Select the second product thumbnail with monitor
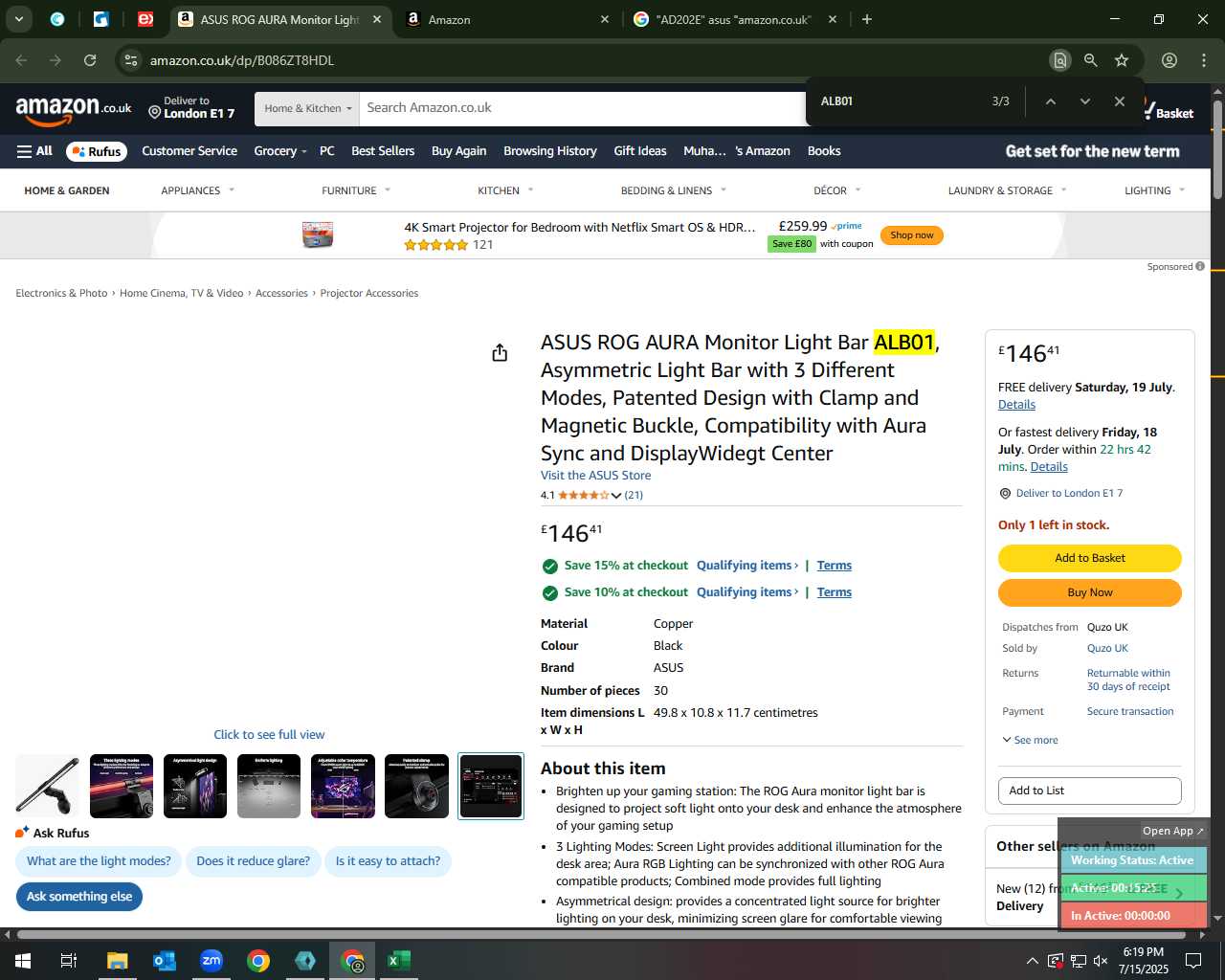 point(122,787)
